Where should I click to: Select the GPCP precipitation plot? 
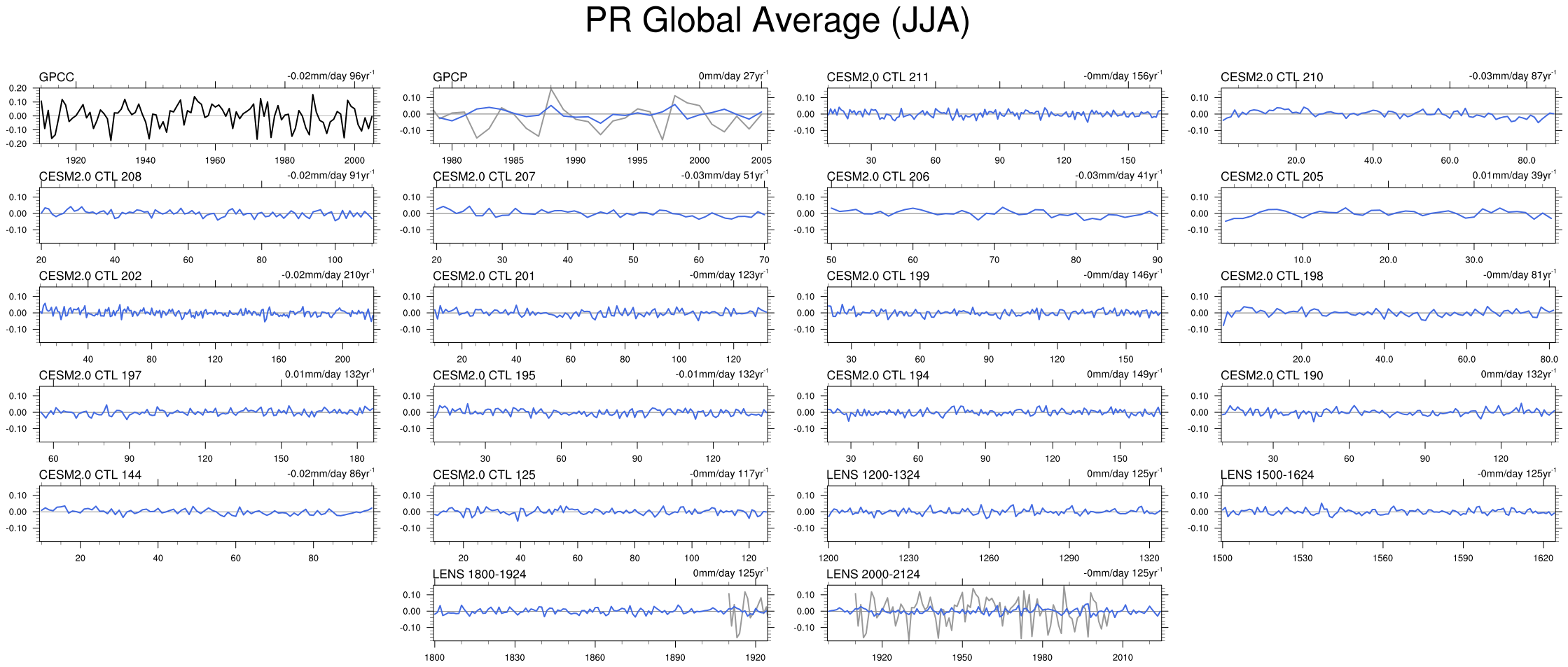pyautogui.click(x=600, y=116)
